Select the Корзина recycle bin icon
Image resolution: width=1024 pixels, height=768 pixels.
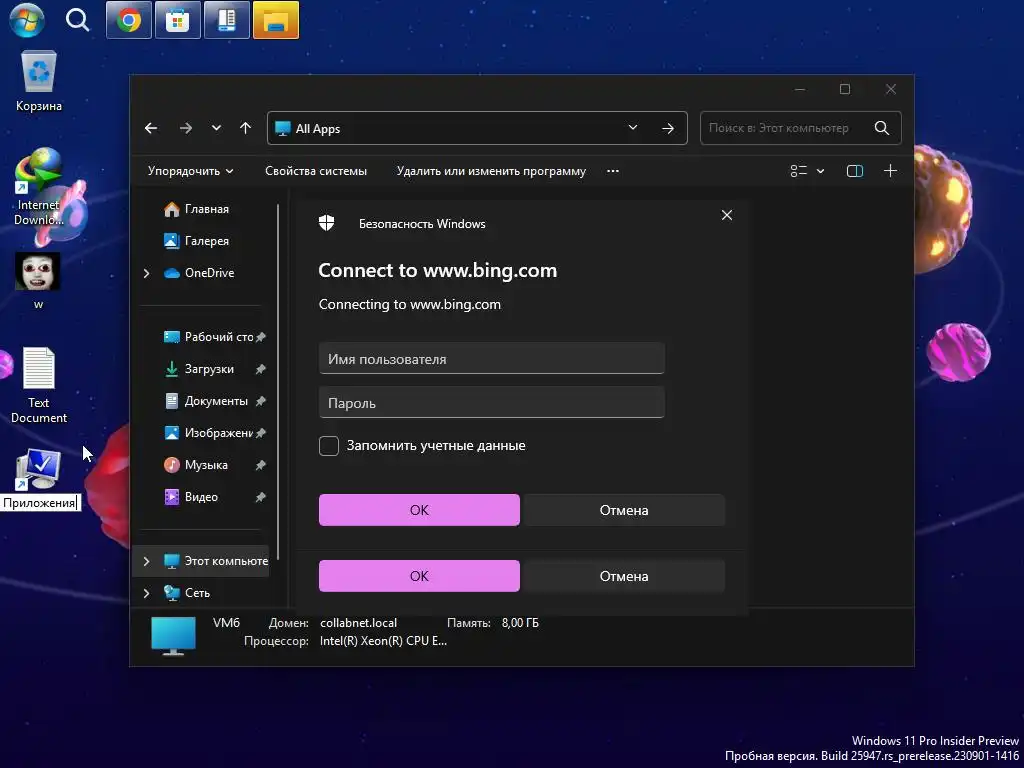point(39,82)
